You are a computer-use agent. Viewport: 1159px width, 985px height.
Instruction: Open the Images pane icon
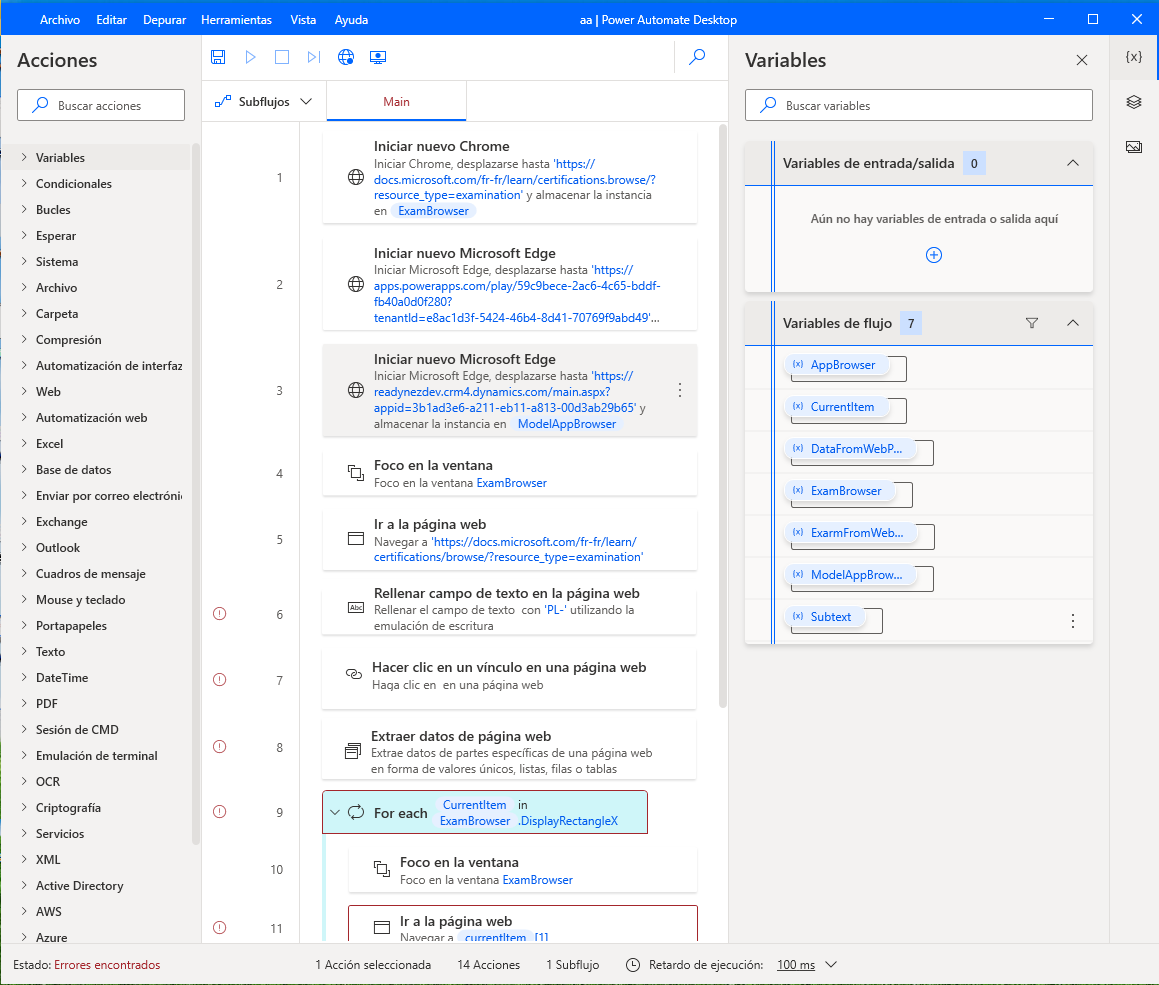click(x=1133, y=146)
